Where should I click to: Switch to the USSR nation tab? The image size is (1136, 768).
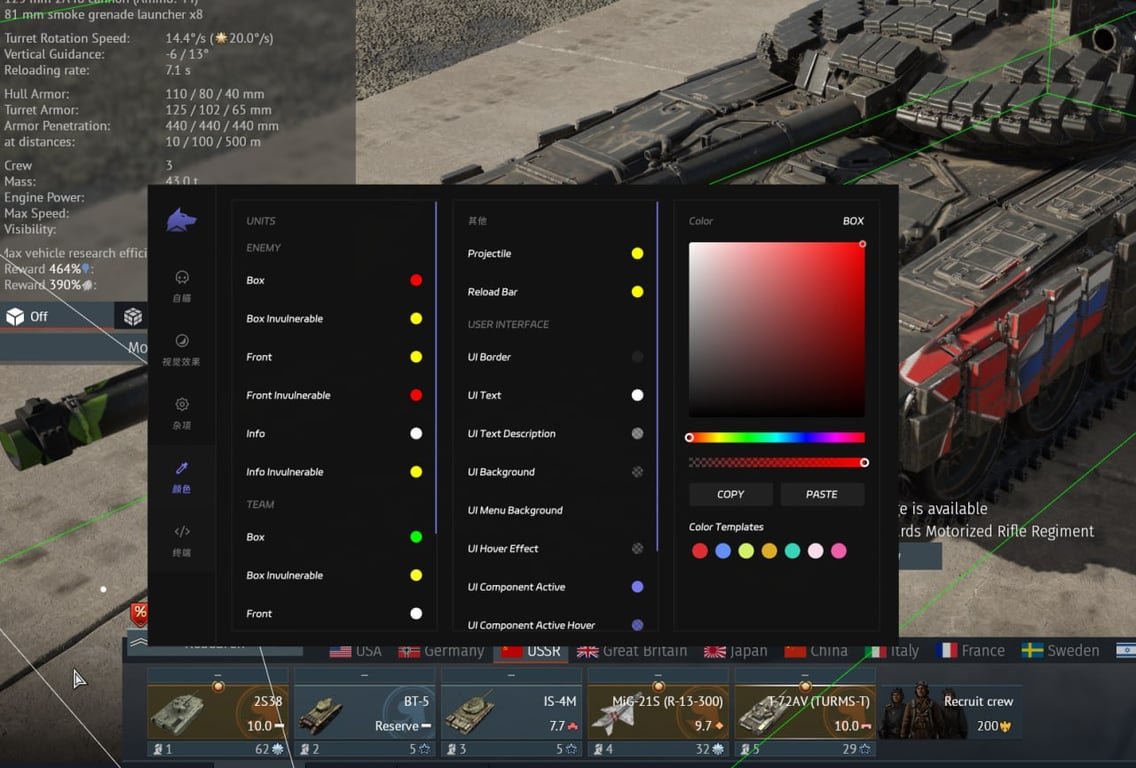(x=531, y=651)
